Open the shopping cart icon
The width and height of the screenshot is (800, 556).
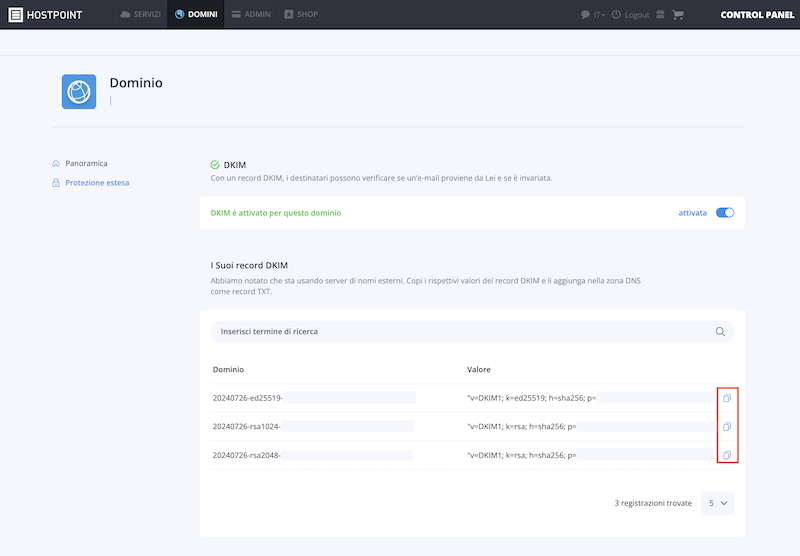(678, 15)
